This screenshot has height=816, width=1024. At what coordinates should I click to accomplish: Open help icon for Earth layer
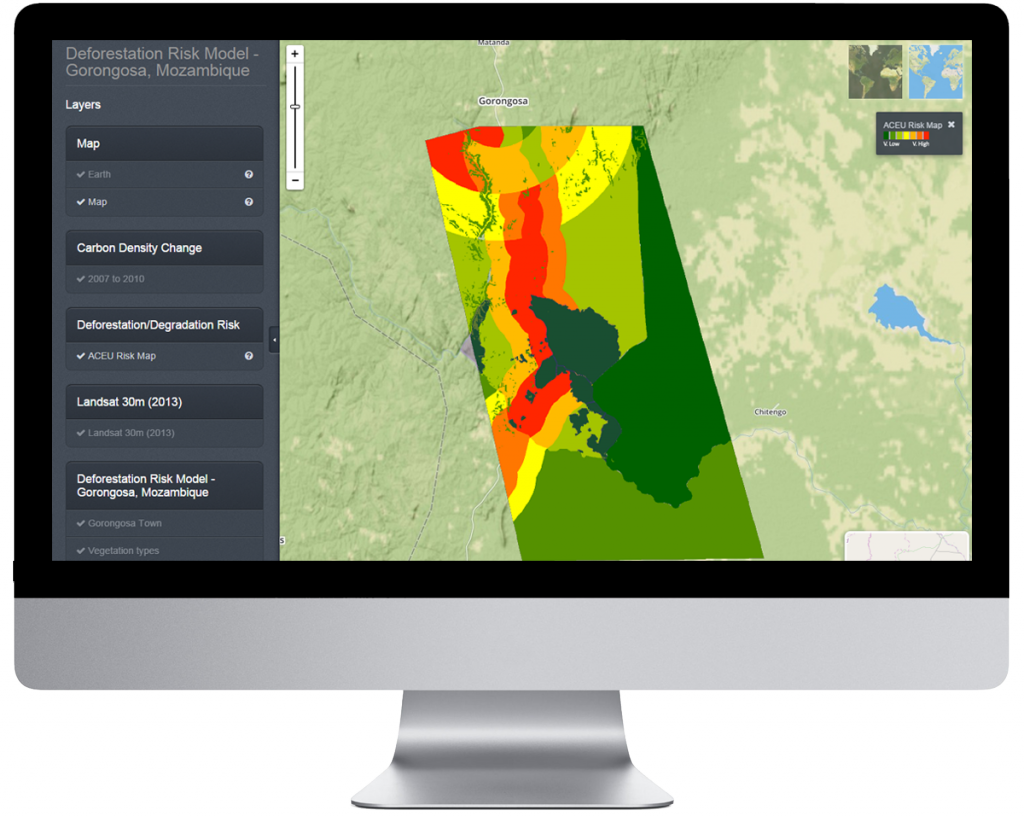[249, 174]
